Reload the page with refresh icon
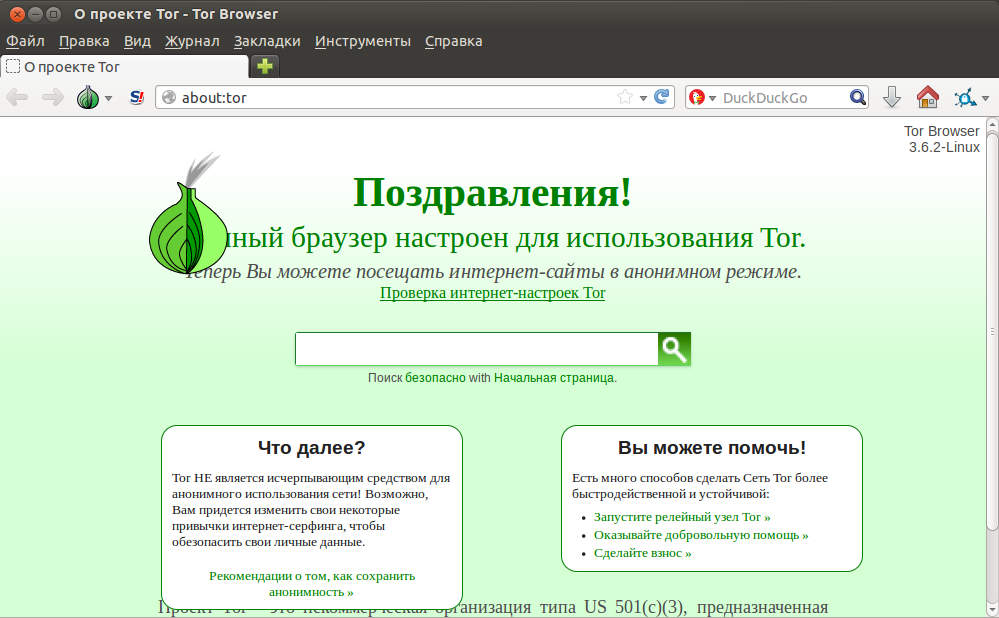Image resolution: width=999 pixels, height=618 pixels. 662,97
